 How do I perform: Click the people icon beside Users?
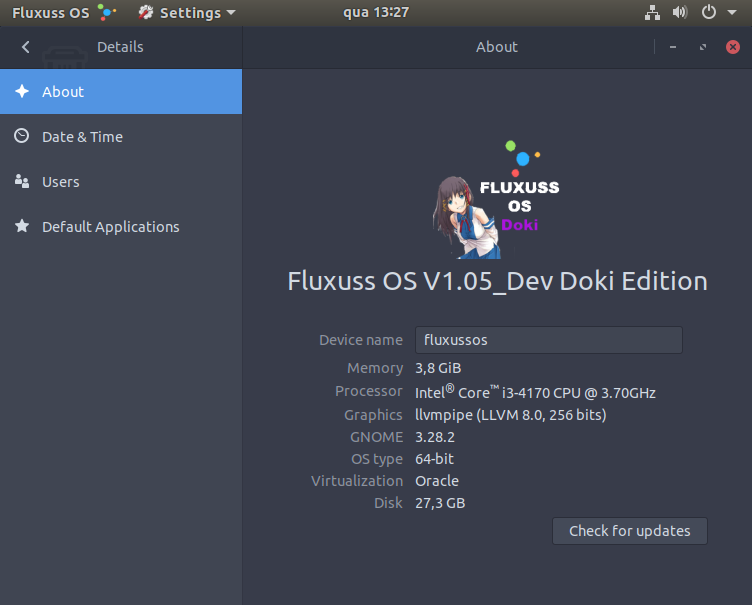22,181
